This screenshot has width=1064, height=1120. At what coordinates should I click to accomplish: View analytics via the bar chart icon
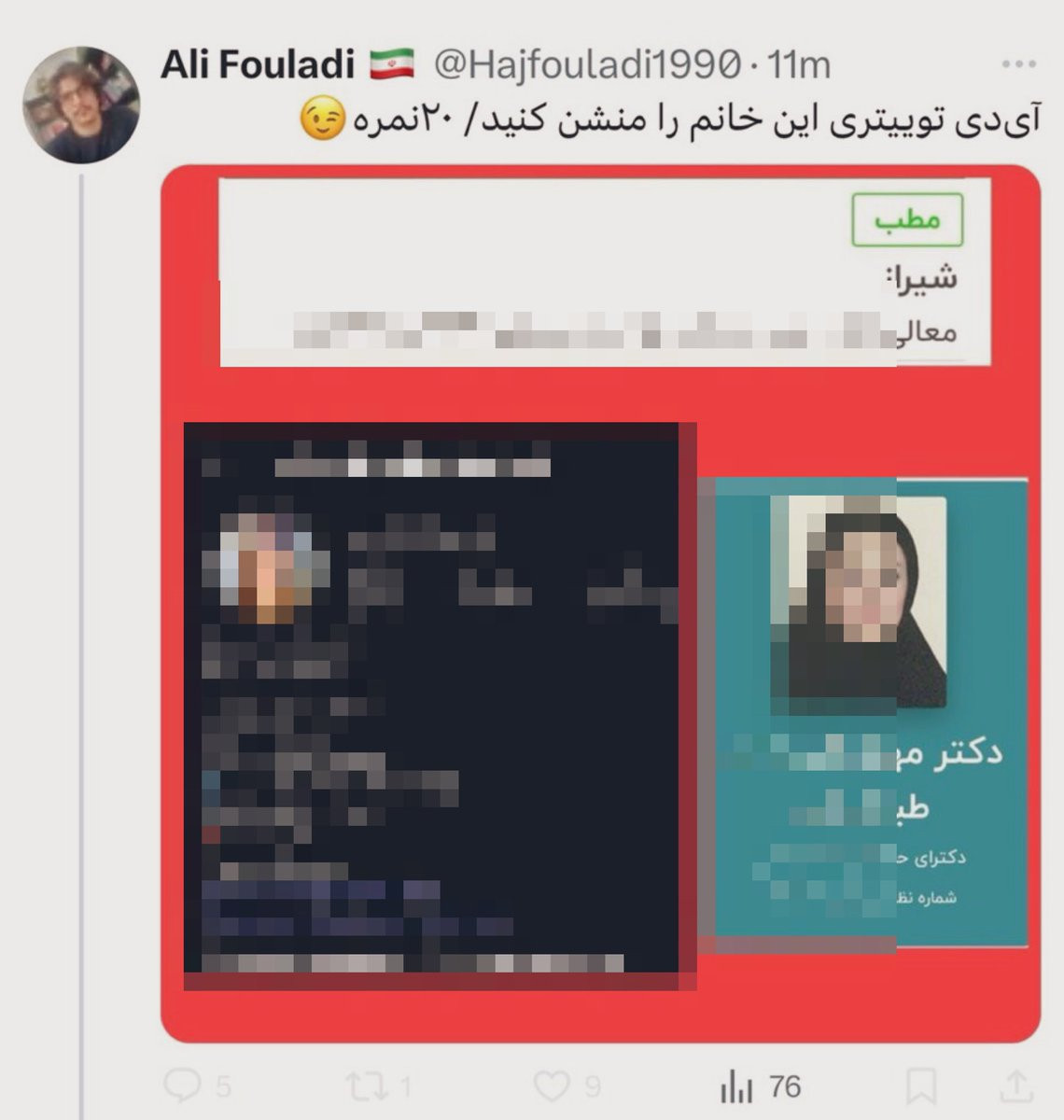(x=736, y=1086)
